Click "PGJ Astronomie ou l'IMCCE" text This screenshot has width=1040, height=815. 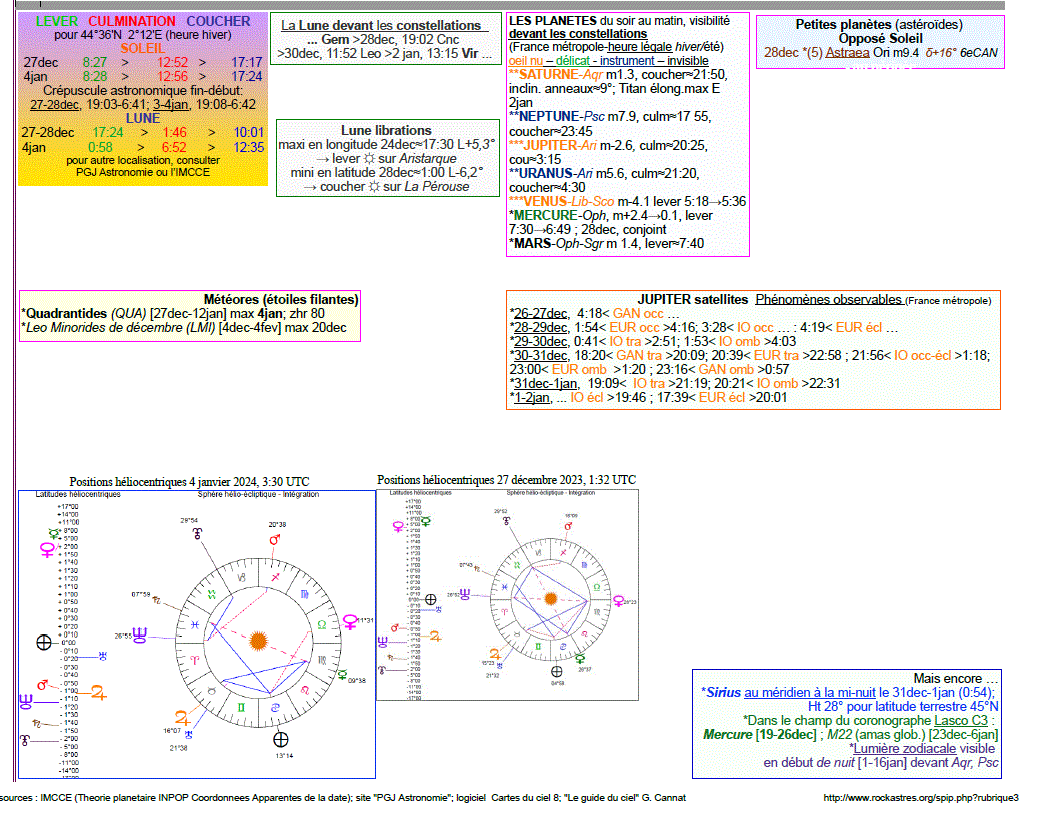click(143, 172)
